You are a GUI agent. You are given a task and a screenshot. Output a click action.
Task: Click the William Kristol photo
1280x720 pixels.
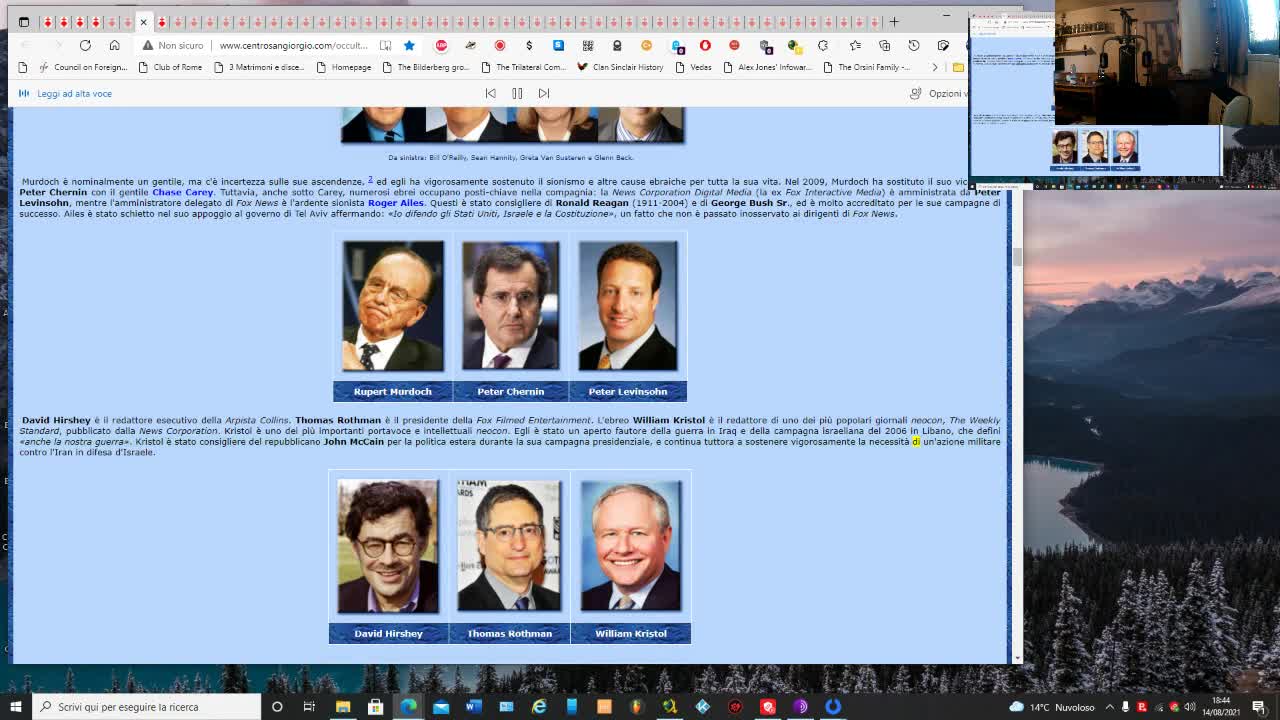(631, 546)
